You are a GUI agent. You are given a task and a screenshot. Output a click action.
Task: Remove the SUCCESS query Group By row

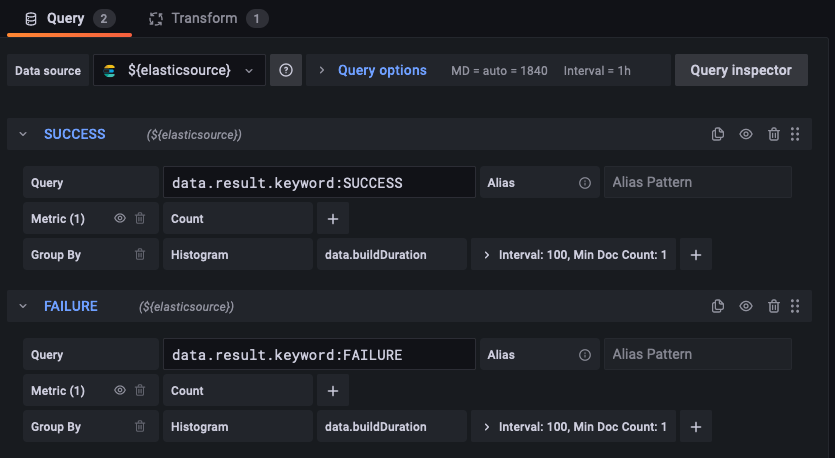140,254
